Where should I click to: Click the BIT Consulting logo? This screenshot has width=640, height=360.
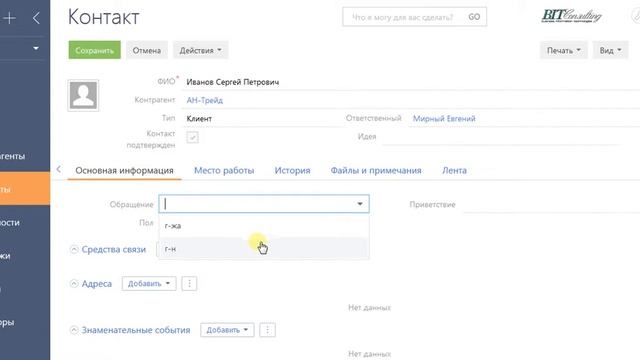point(571,16)
